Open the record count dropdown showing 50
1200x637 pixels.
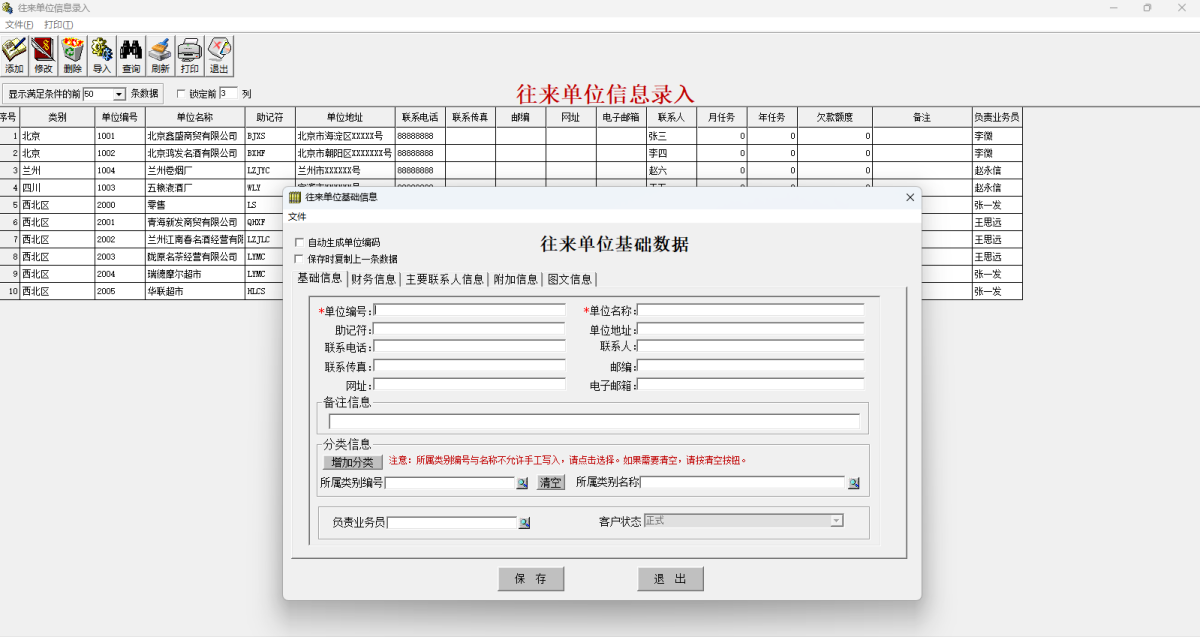pos(119,93)
